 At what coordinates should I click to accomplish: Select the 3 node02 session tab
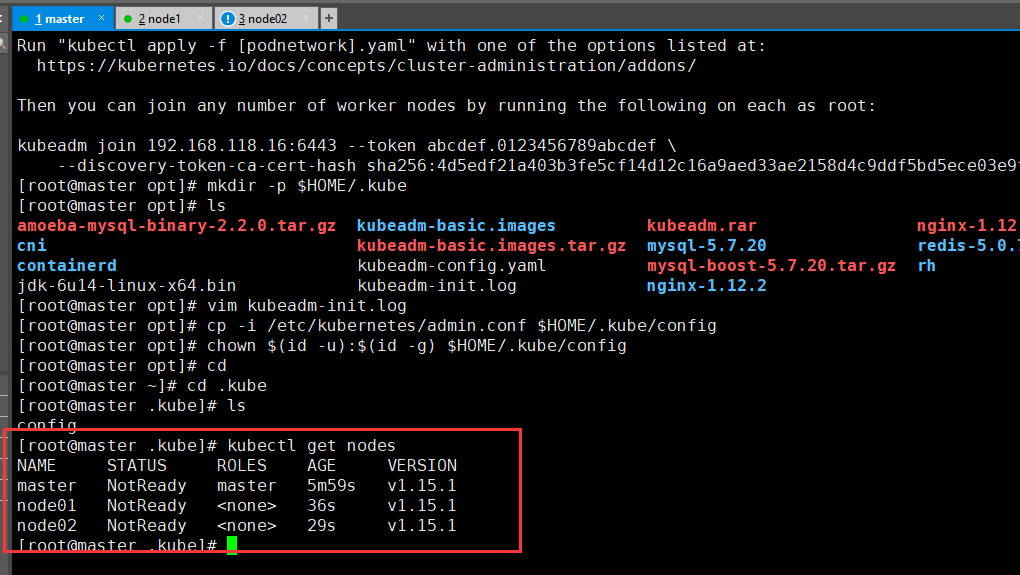pyautogui.click(x=266, y=18)
